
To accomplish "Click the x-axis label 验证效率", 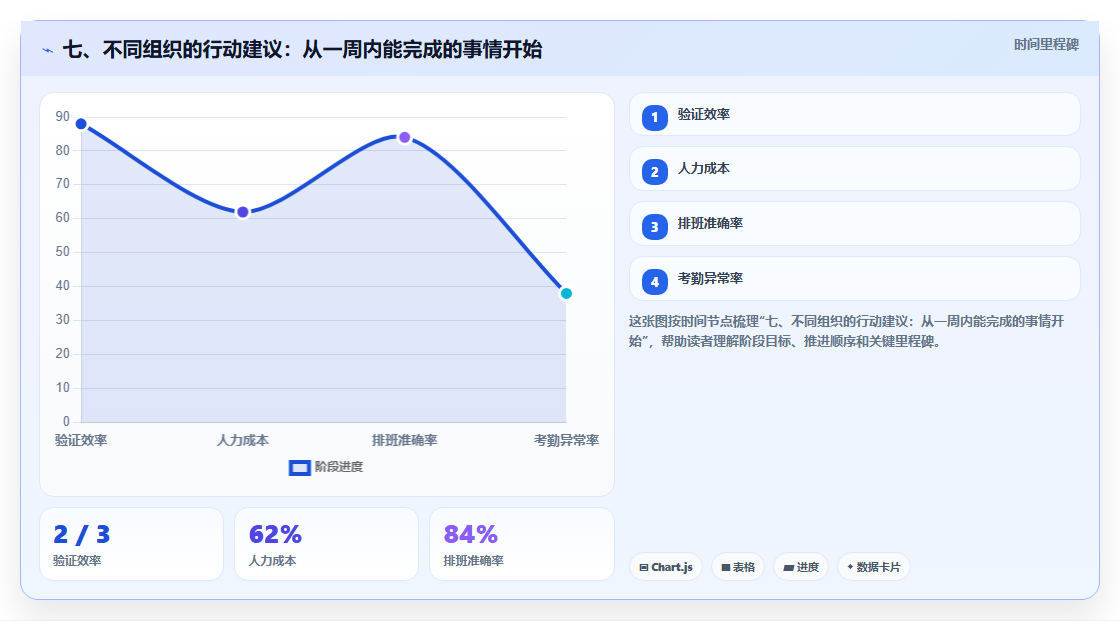I will (x=81, y=440).
